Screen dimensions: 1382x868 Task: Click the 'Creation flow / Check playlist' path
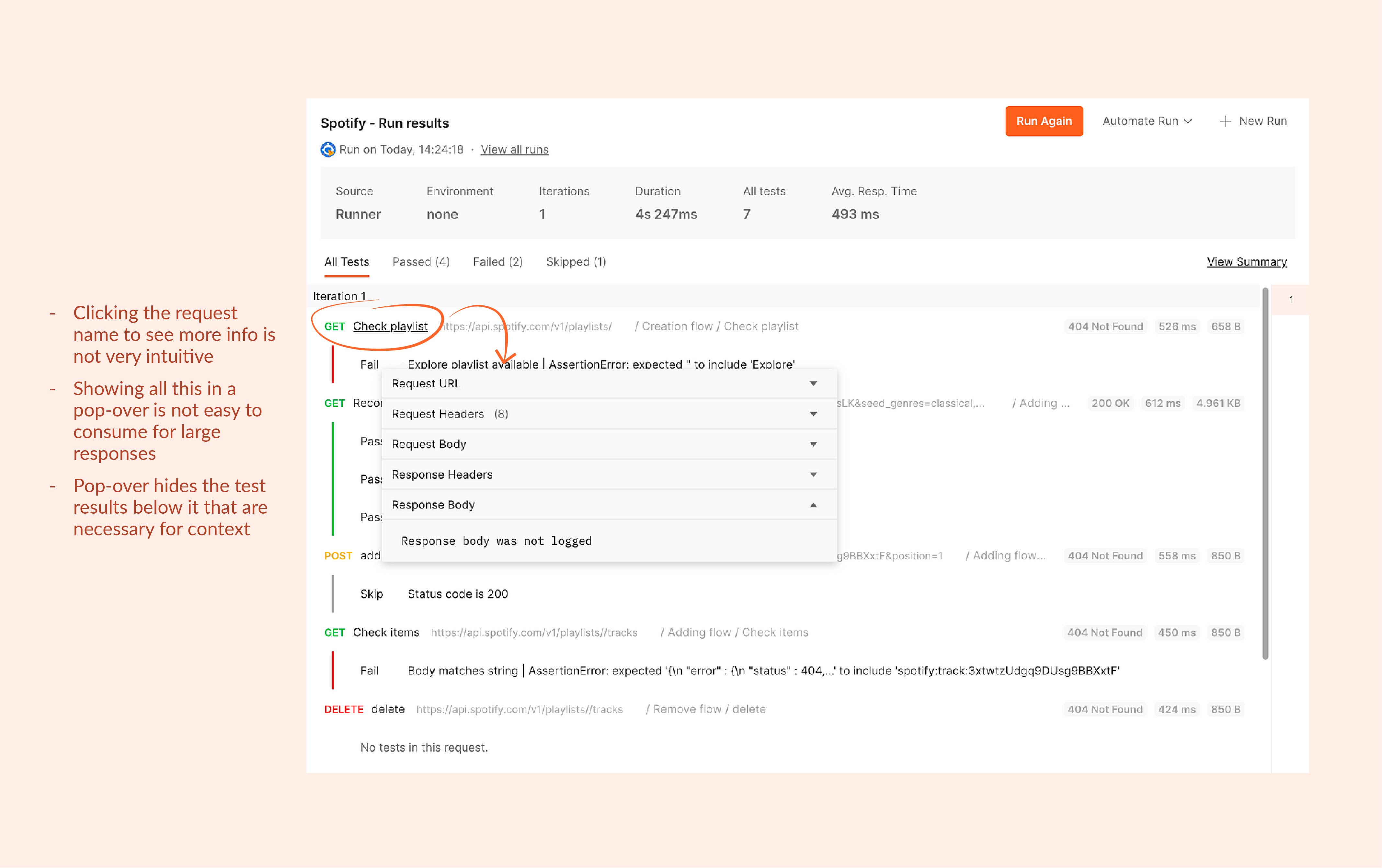pyautogui.click(x=716, y=326)
